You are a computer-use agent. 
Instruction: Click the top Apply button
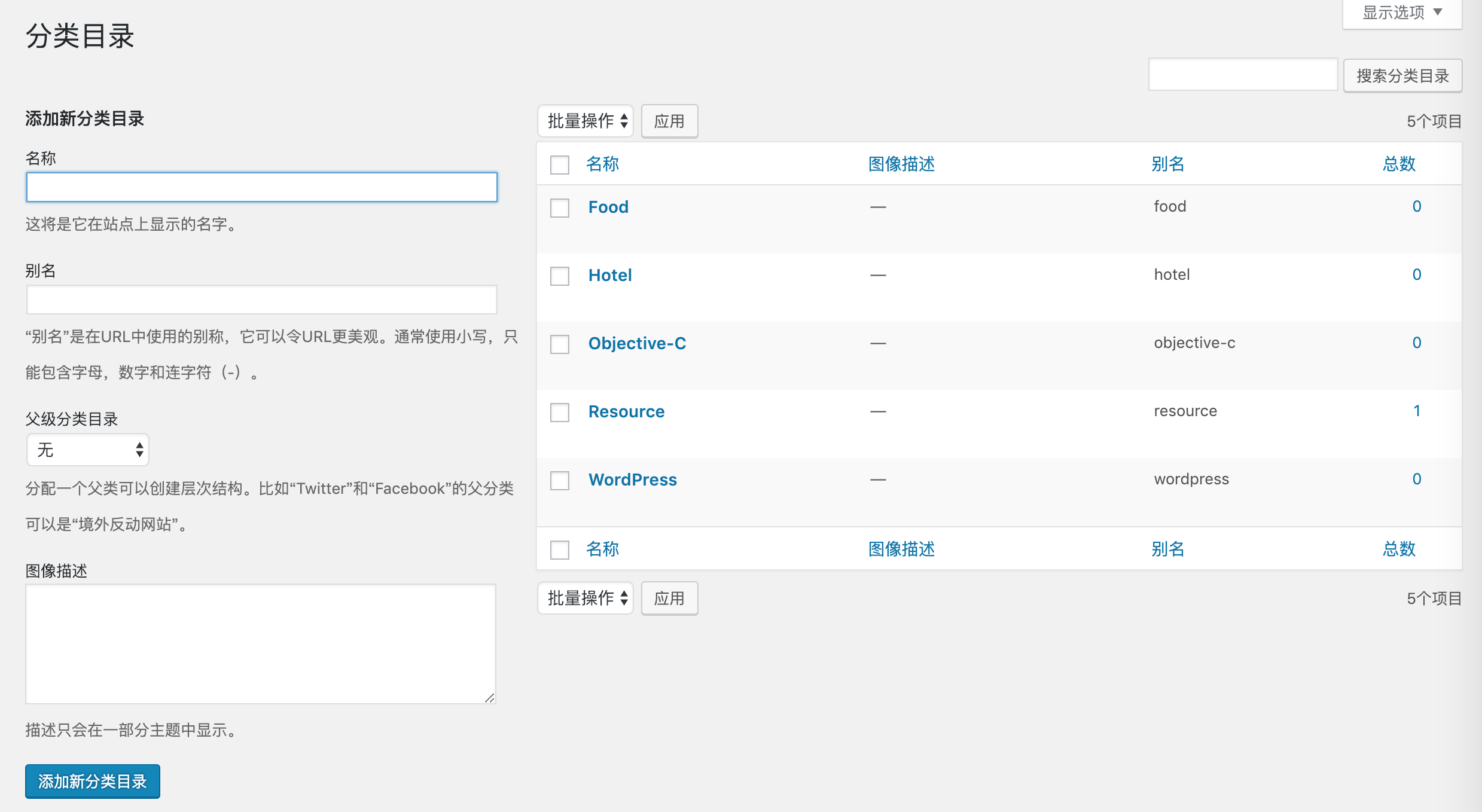click(x=669, y=121)
